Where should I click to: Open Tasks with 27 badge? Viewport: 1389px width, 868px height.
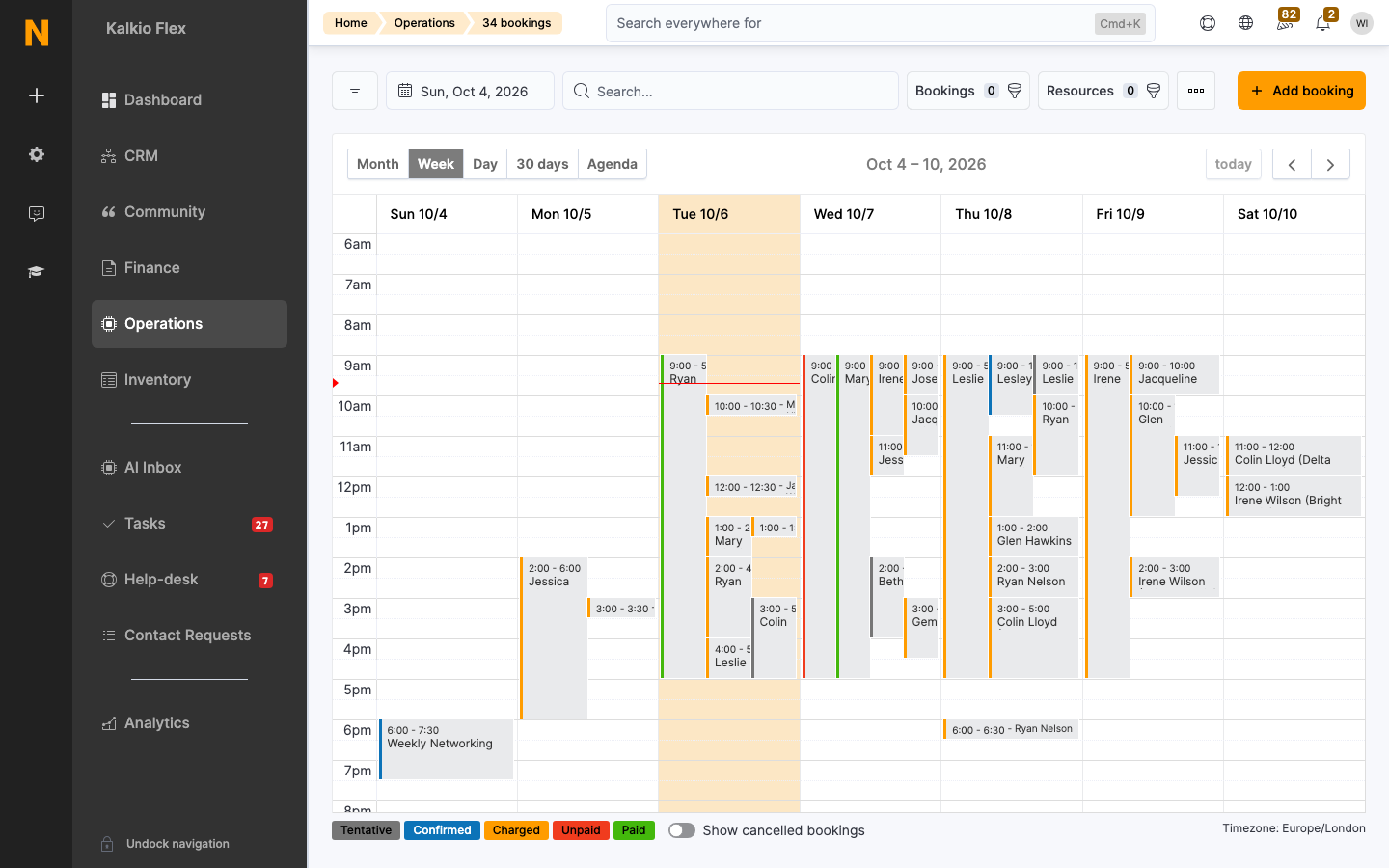click(189, 524)
